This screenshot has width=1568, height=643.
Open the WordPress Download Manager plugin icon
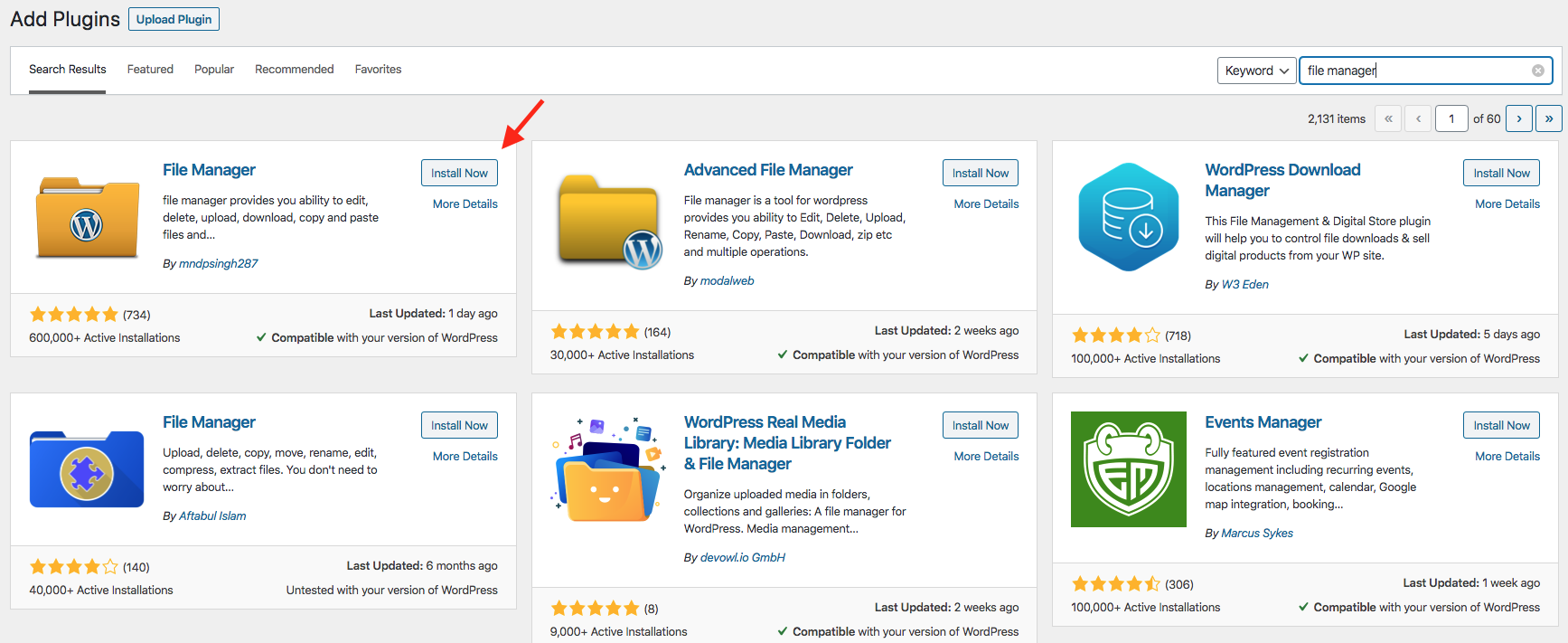(1129, 217)
